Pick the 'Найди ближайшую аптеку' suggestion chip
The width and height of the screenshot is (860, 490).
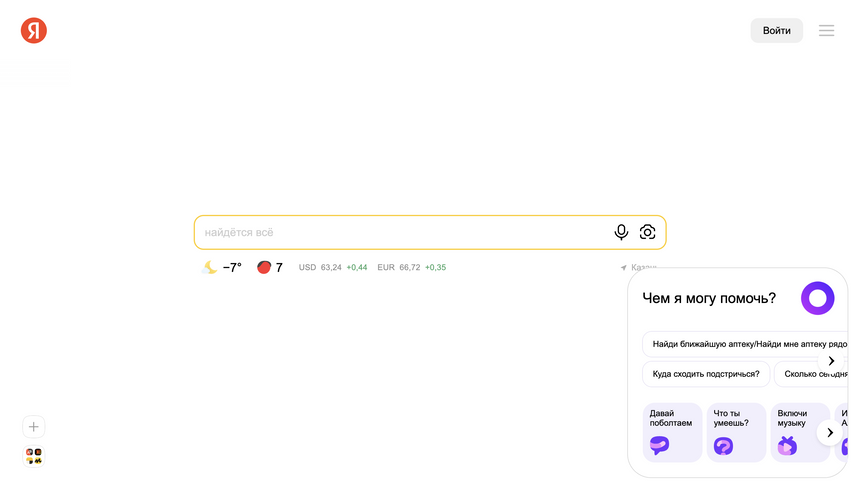click(x=745, y=344)
